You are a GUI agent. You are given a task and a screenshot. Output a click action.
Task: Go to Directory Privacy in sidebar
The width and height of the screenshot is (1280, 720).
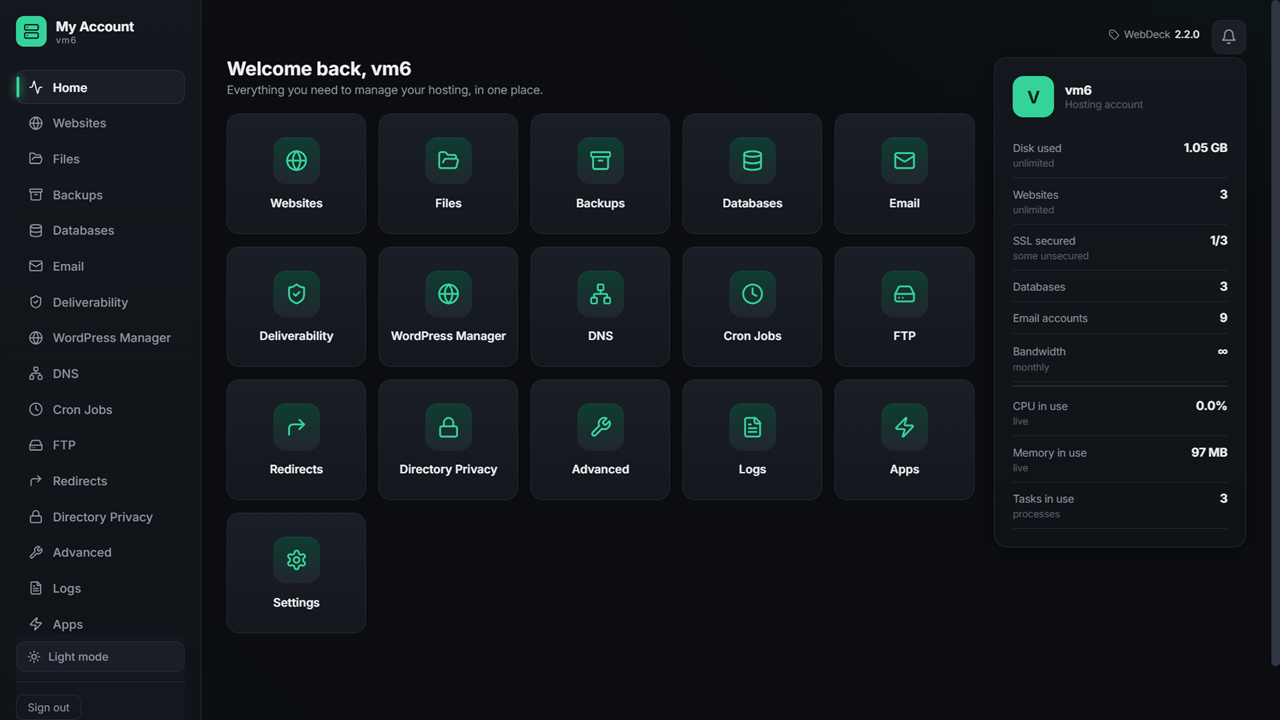point(100,517)
